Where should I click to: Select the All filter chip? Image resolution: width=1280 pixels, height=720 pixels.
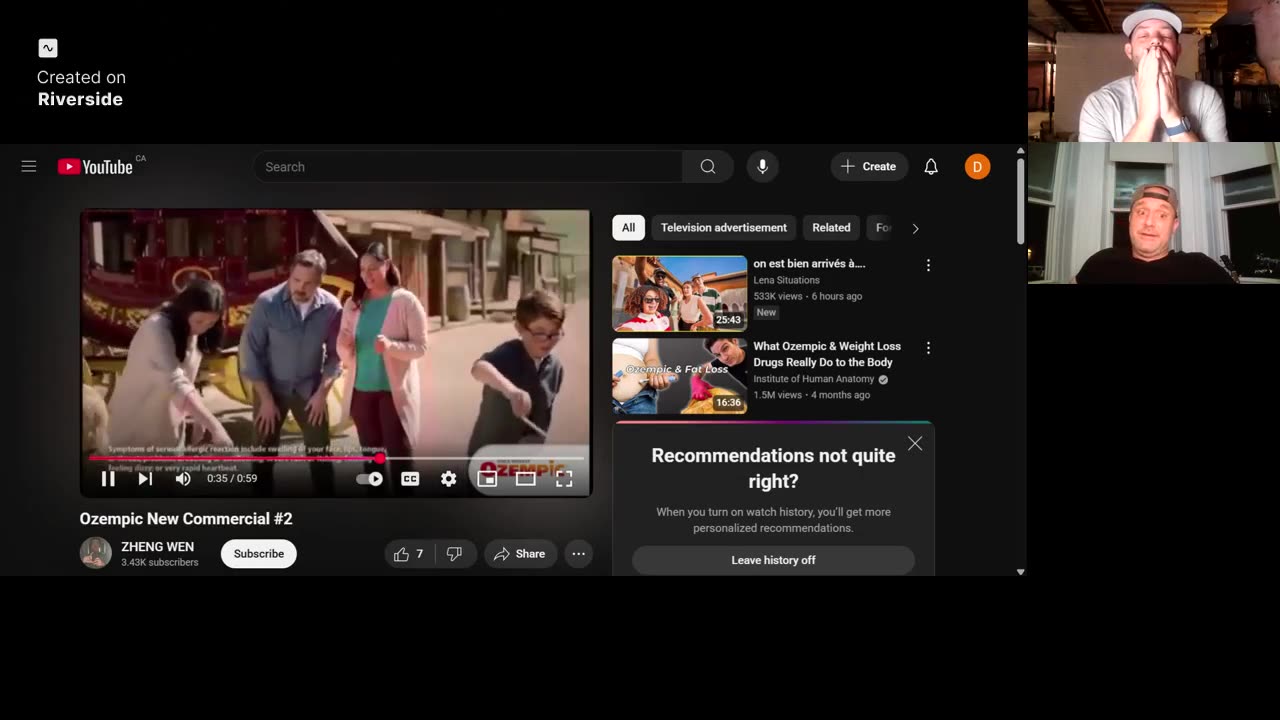[628, 228]
